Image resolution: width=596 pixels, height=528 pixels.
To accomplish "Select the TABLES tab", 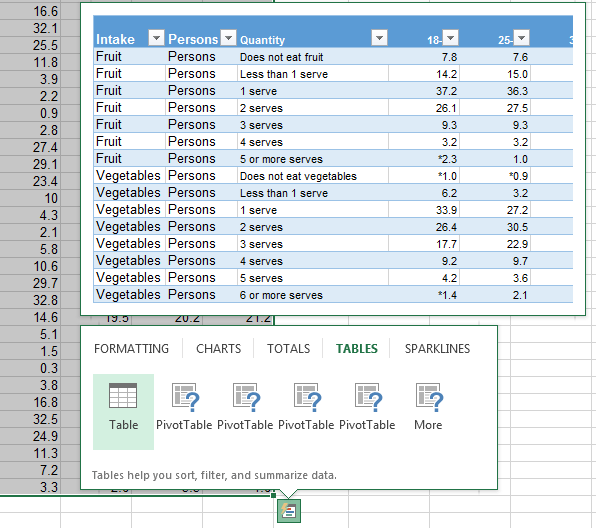I will [357, 349].
